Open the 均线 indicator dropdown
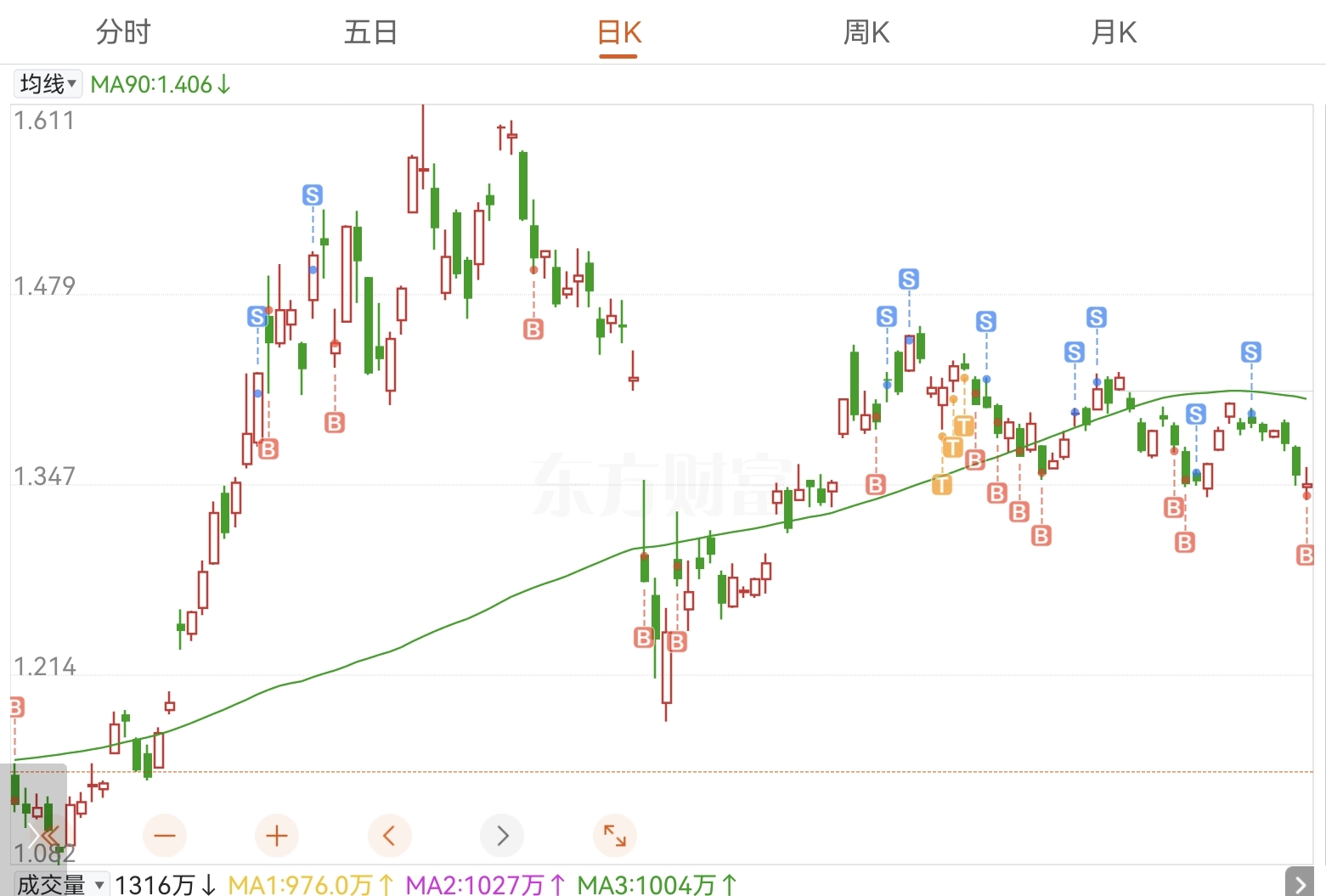The image size is (1326, 896). (x=48, y=84)
